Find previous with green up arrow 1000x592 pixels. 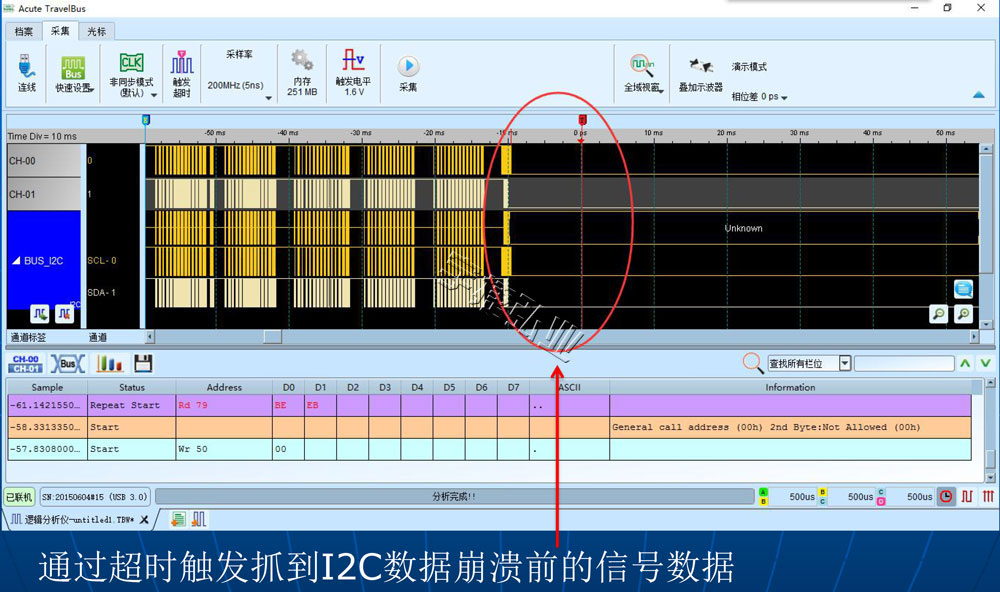pyautogui.click(x=965, y=363)
